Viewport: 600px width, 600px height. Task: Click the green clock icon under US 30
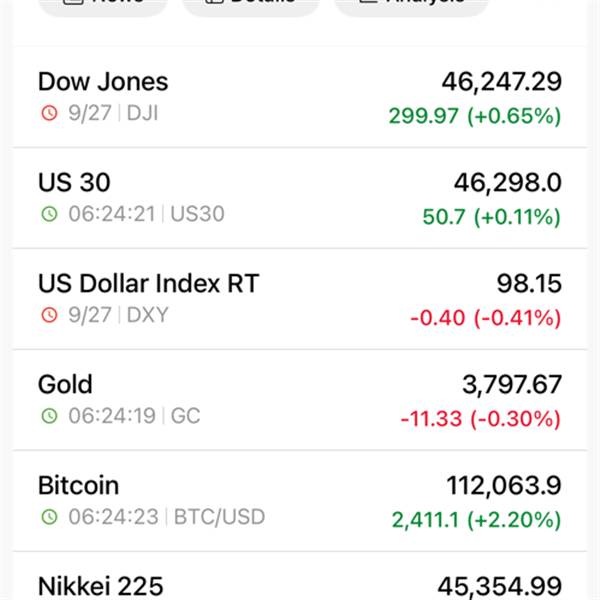pyautogui.click(x=49, y=214)
